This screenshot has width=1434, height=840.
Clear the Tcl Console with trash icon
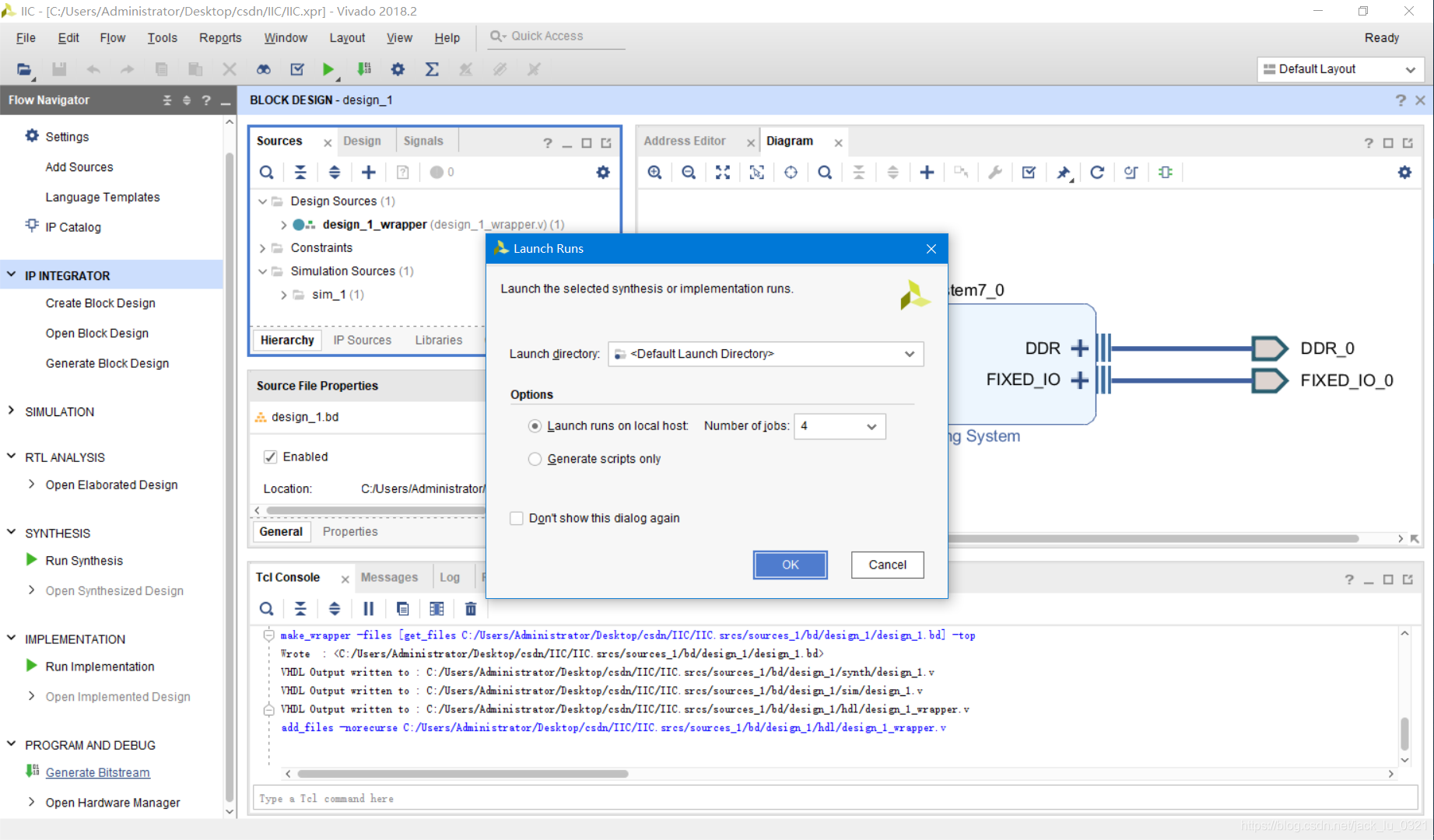click(x=471, y=609)
